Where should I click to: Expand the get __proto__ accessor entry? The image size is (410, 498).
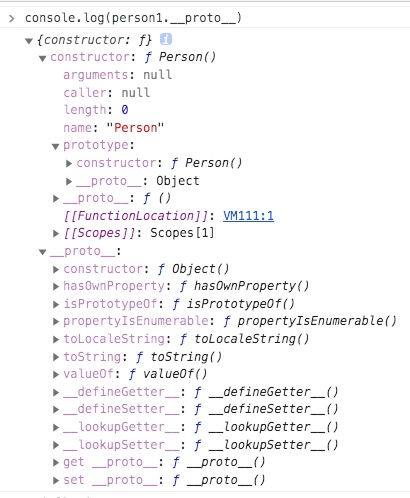tap(56, 463)
